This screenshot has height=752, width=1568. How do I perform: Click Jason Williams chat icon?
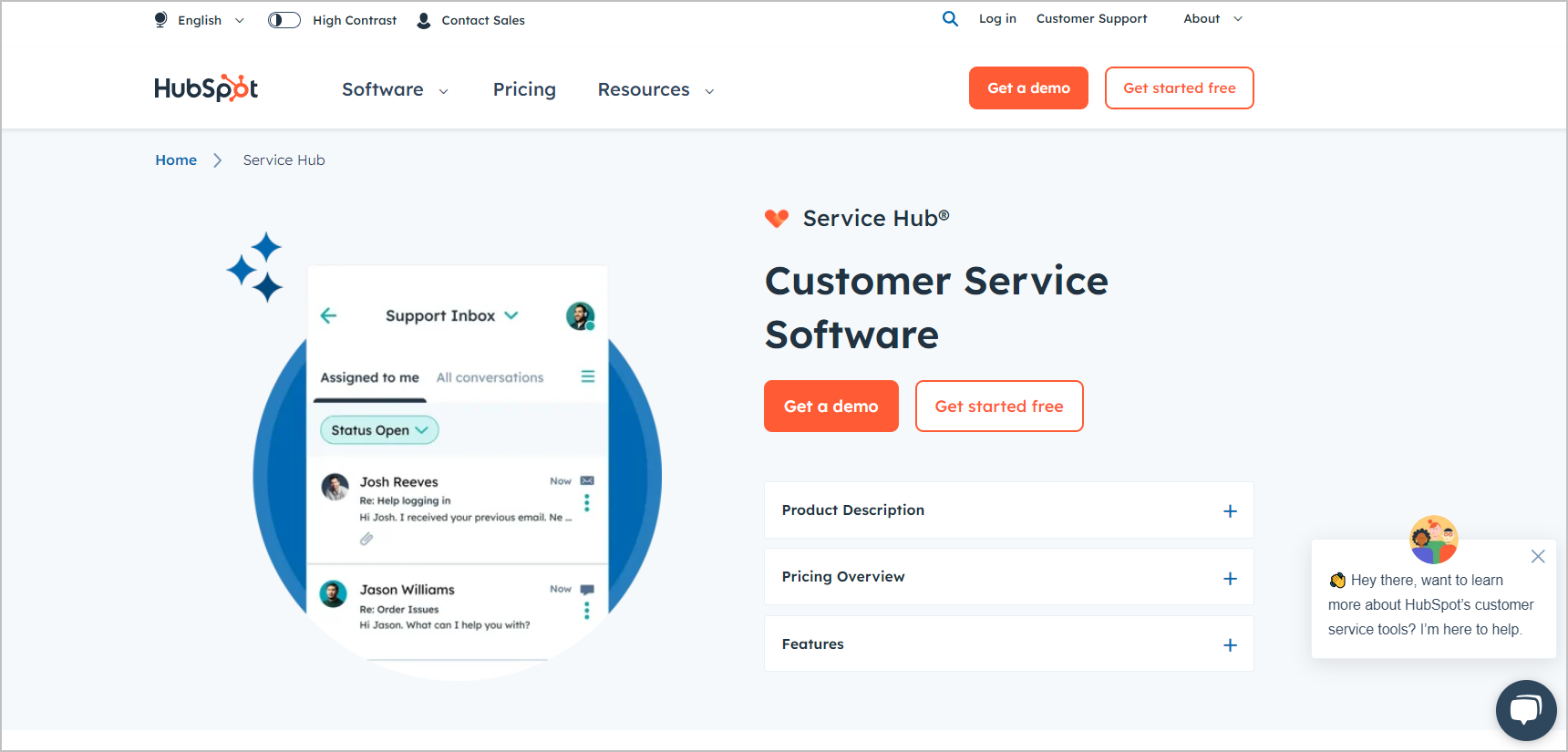(587, 589)
